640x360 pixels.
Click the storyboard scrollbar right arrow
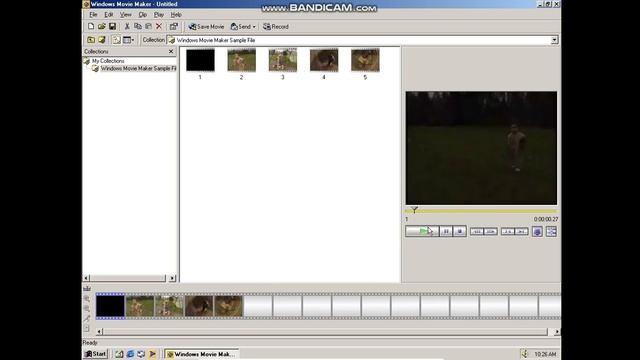coord(557,332)
